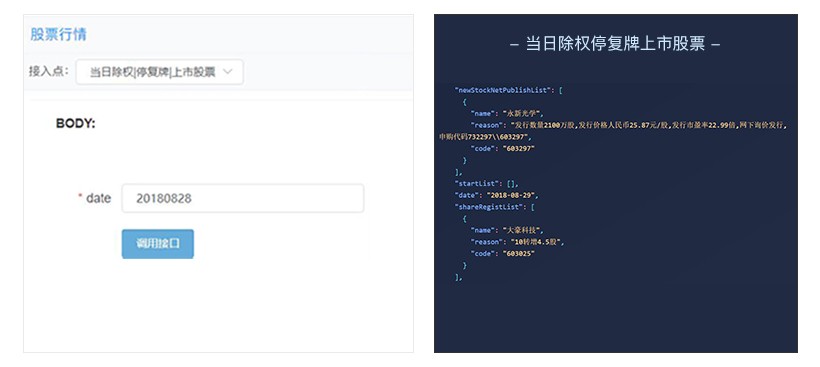Click the 股票行情 title
820x367 pixels.
(x=58, y=35)
